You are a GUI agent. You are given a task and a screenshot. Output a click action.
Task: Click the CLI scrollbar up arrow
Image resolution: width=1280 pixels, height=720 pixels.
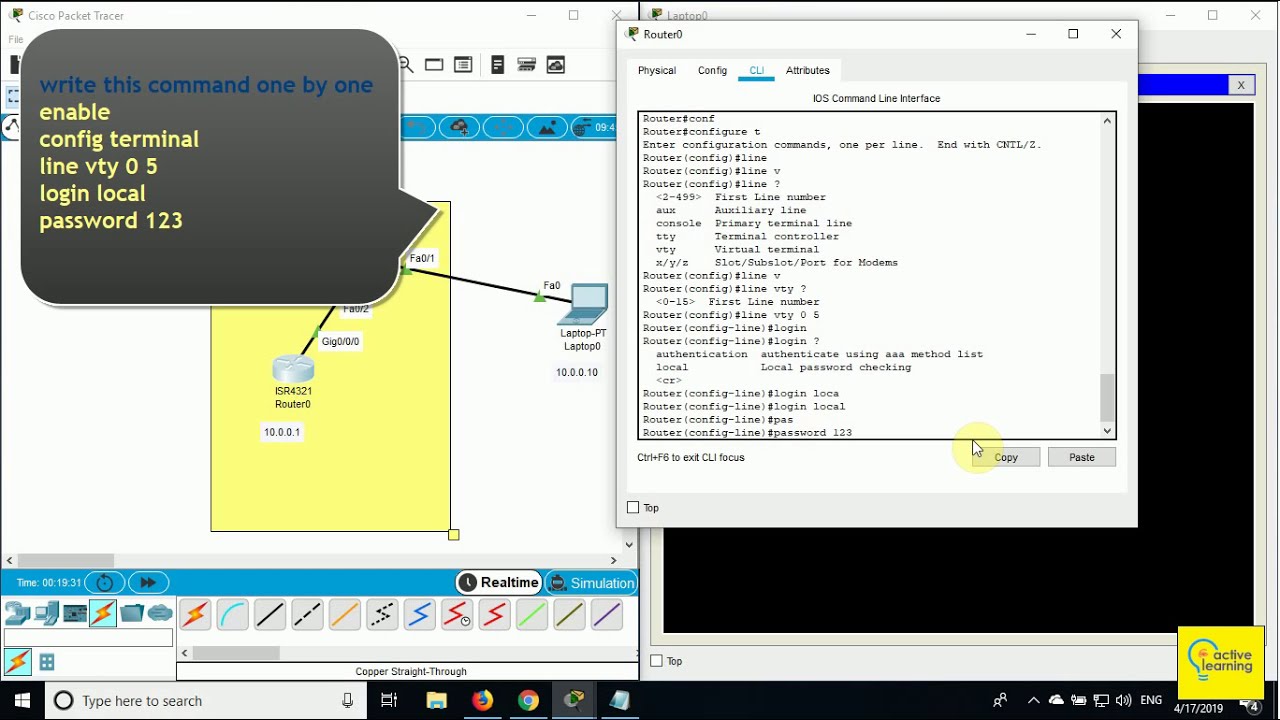(1107, 121)
